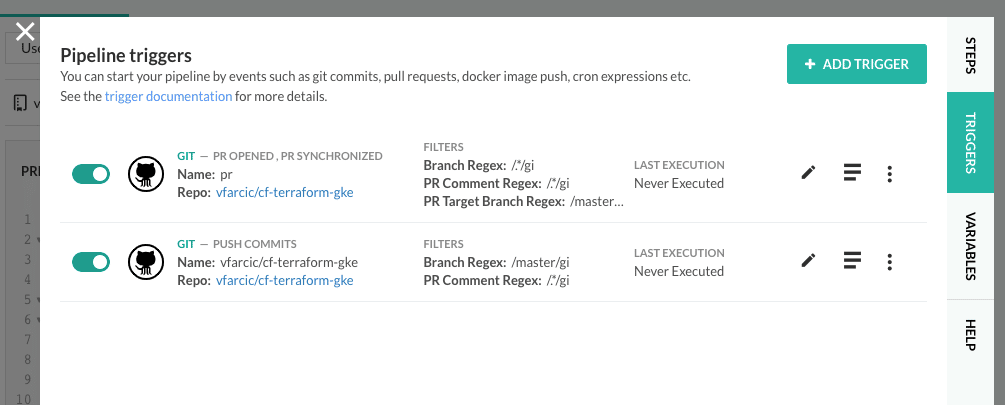Expand truncated PR Target Branch Regex value
1005x405 pixels.
coord(597,202)
